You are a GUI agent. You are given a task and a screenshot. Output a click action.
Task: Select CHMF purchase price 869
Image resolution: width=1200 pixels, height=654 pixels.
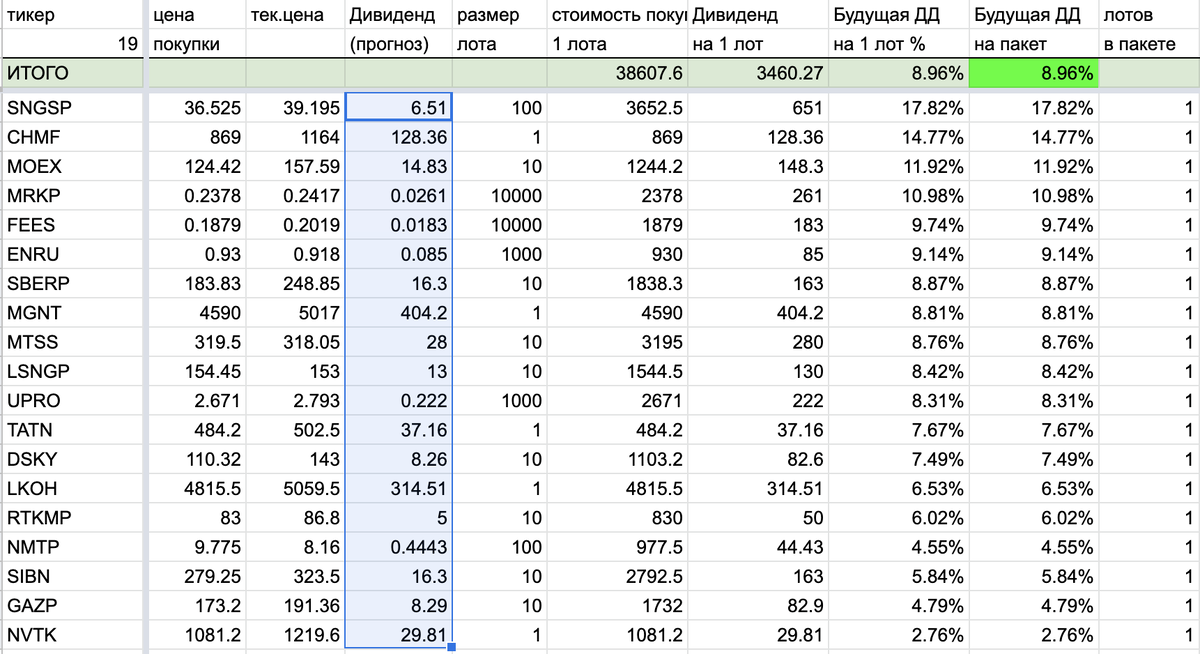coord(196,137)
